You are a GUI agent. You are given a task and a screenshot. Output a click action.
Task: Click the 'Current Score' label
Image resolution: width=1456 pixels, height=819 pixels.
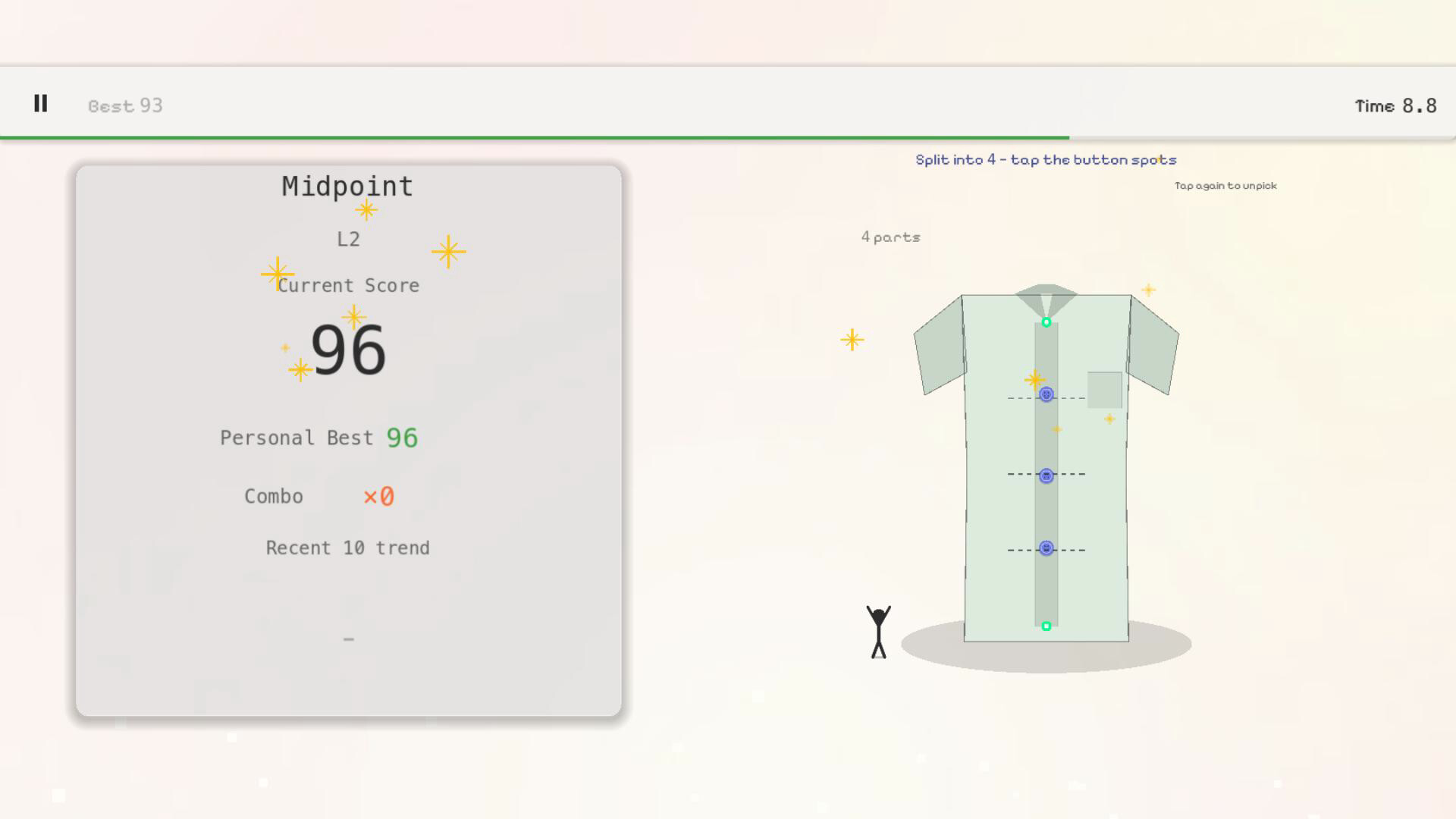point(348,286)
